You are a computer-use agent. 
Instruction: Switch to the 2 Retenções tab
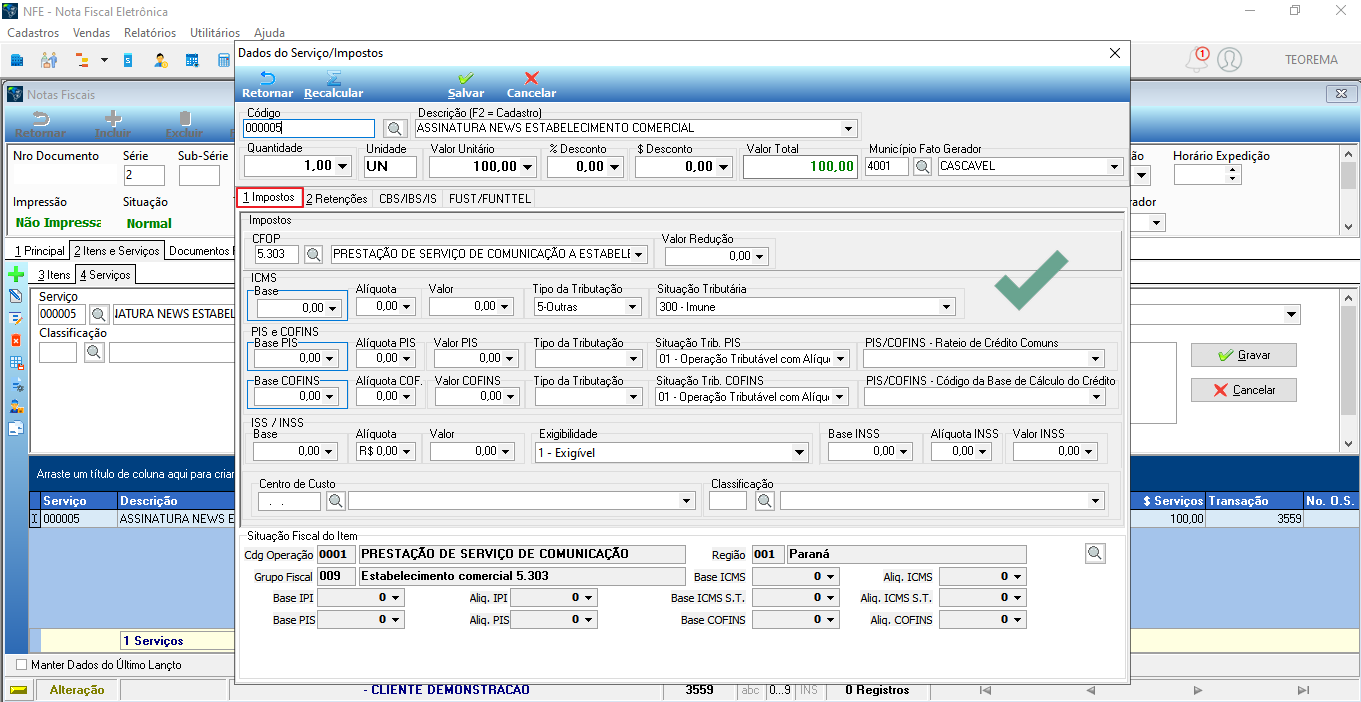click(x=337, y=199)
